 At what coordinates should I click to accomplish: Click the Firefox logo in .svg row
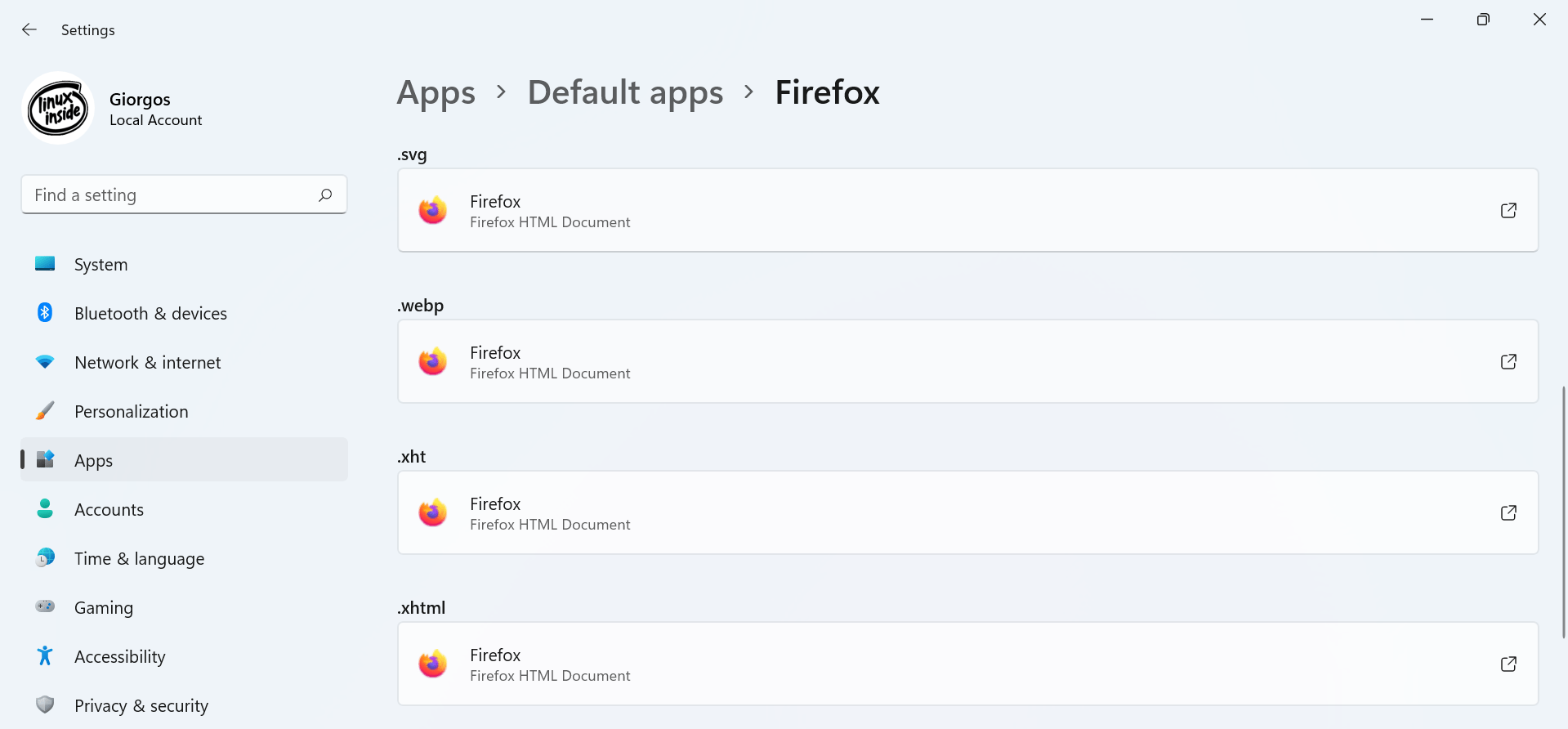pyautogui.click(x=433, y=211)
